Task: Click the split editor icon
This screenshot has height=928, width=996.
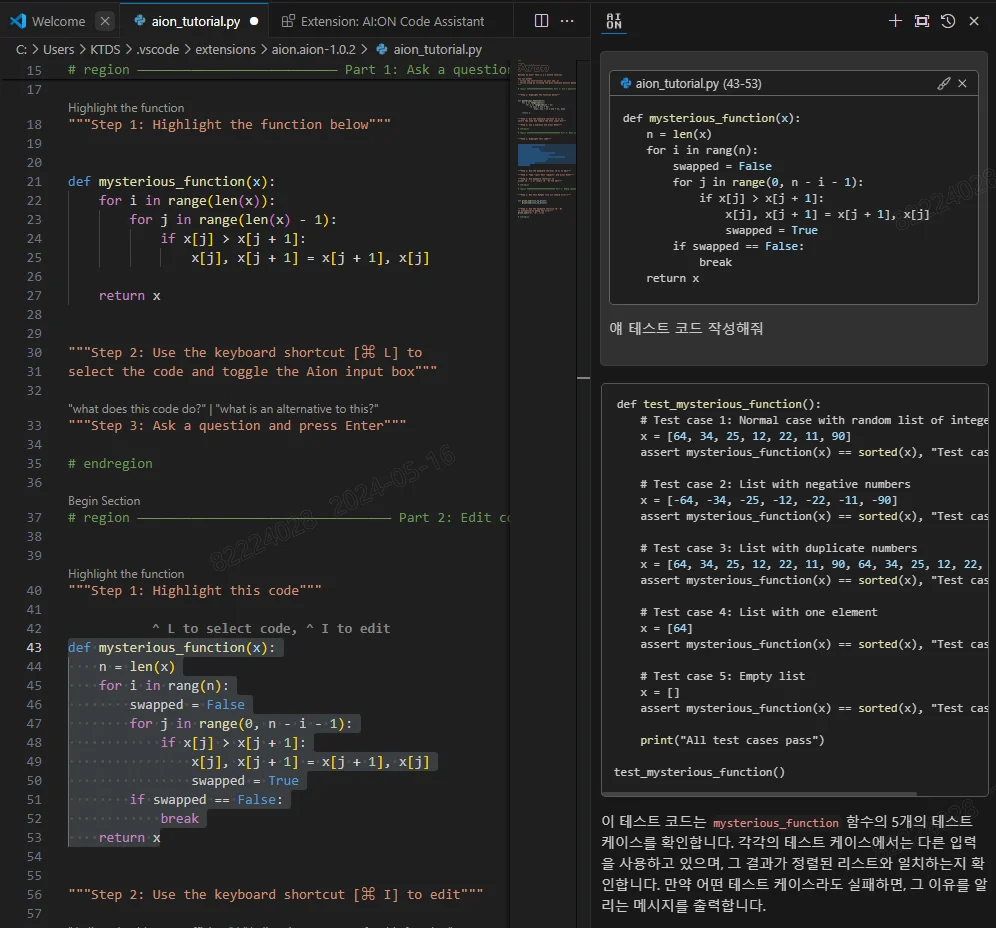Action: [541, 20]
